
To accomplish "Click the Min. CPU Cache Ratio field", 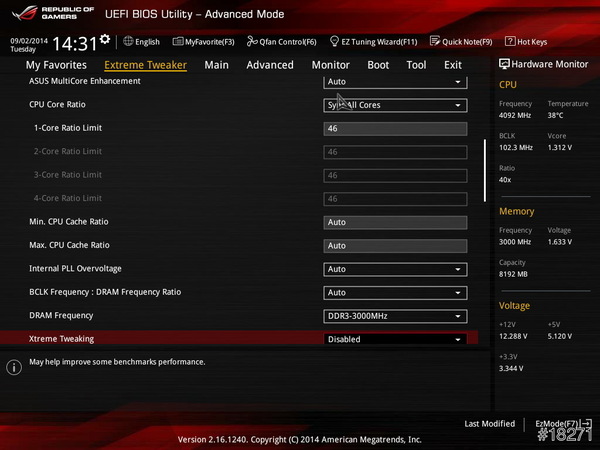I will pos(395,222).
